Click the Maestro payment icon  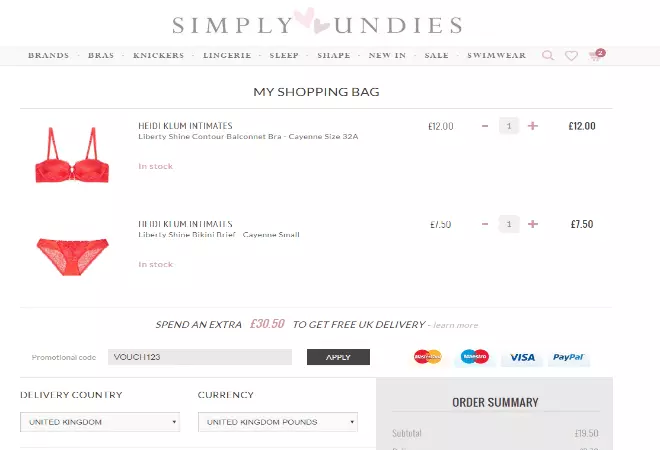pos(474,357)
